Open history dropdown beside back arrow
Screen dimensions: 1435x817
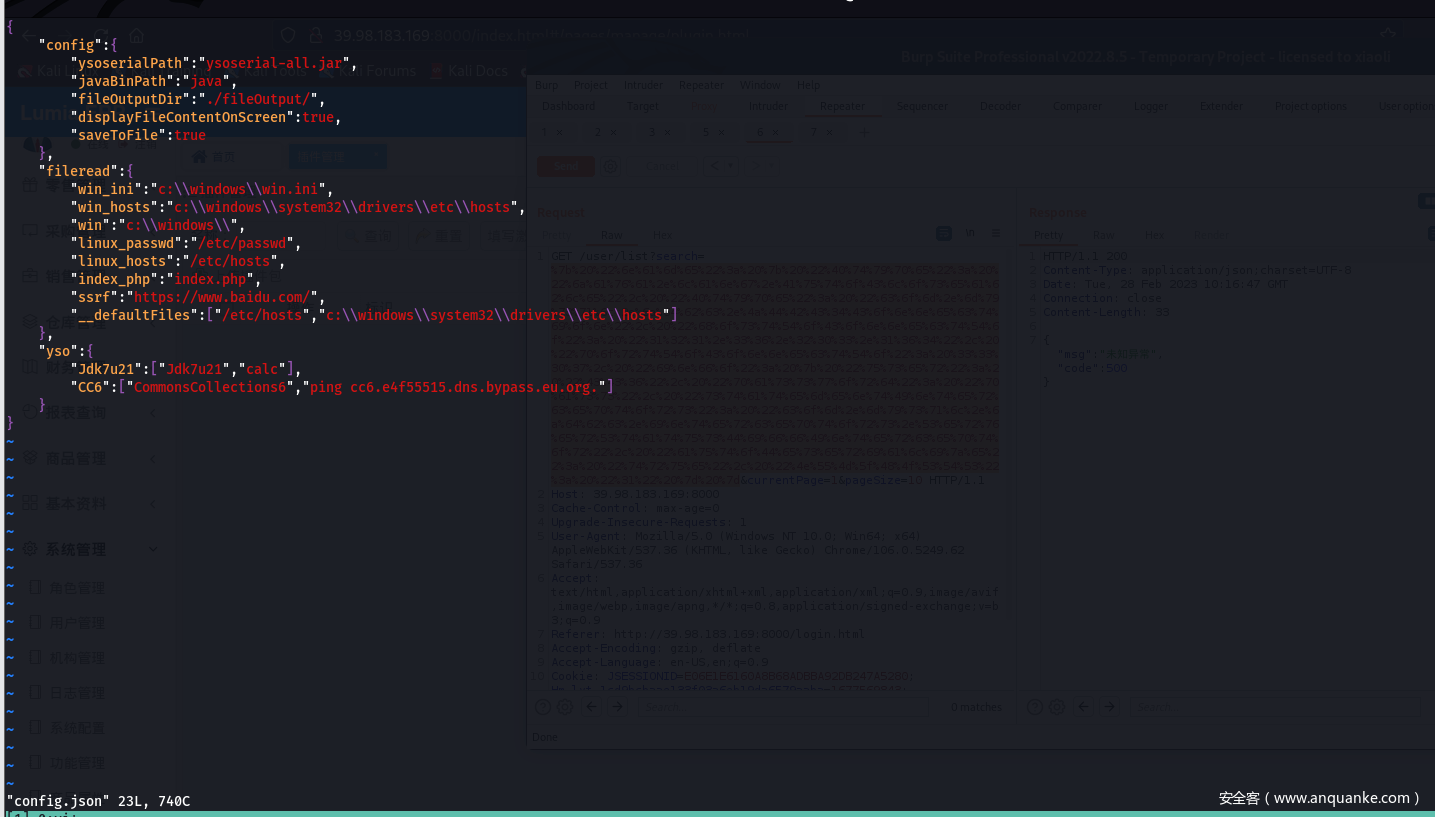730,167
